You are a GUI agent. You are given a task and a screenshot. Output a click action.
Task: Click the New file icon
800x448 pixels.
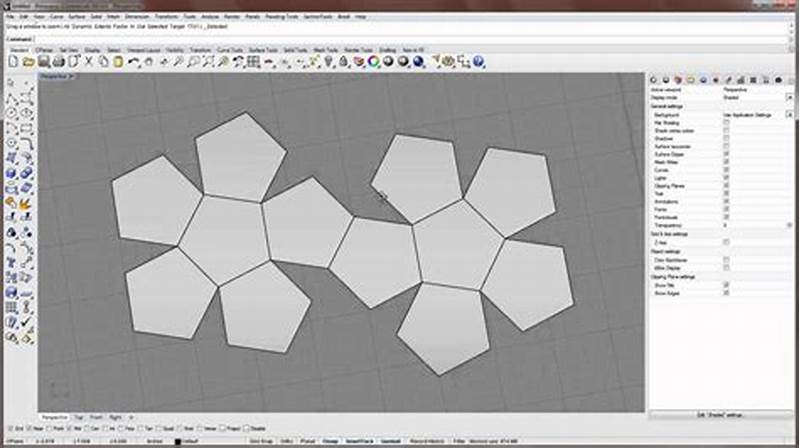point(13,62)
